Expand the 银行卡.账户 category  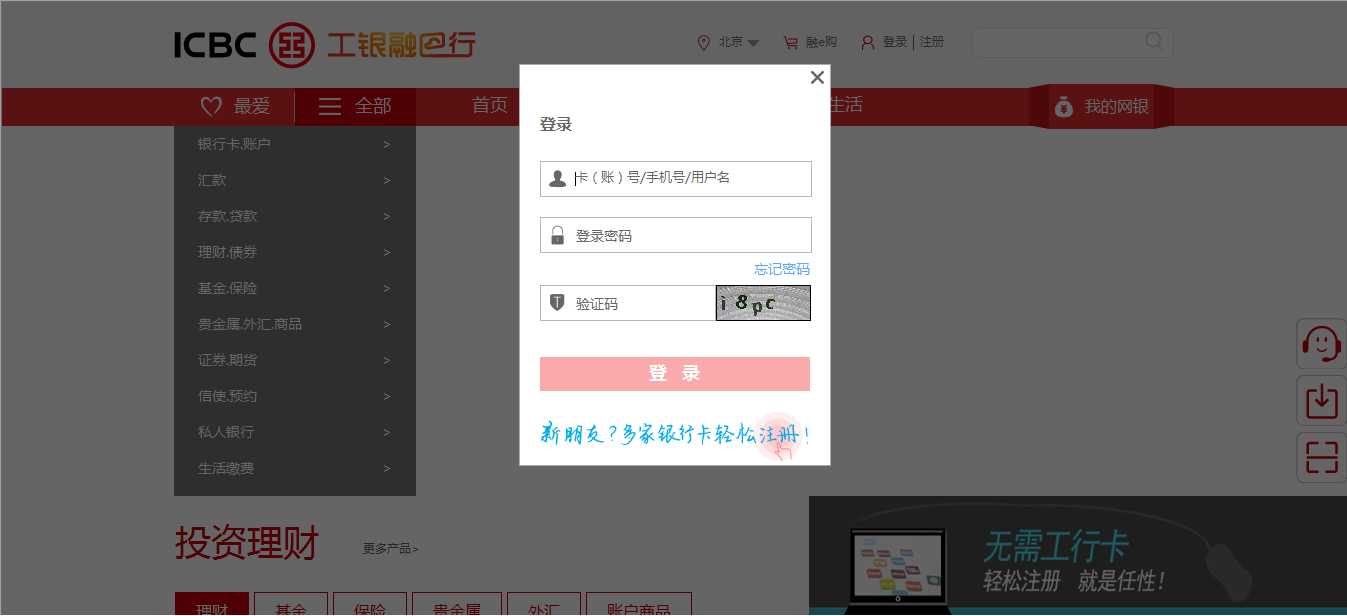294,144
